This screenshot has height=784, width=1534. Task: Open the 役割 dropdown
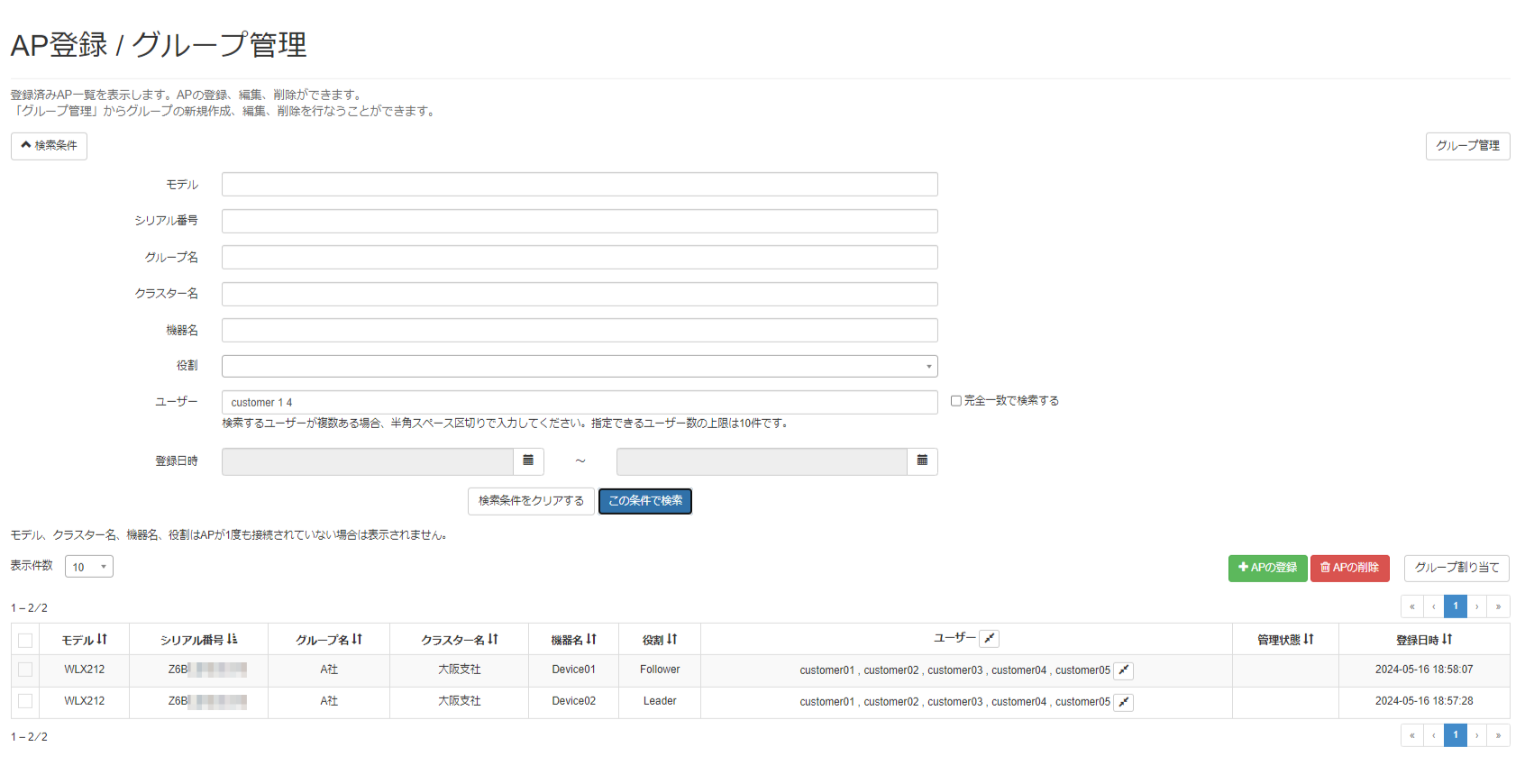pos(580,366)
